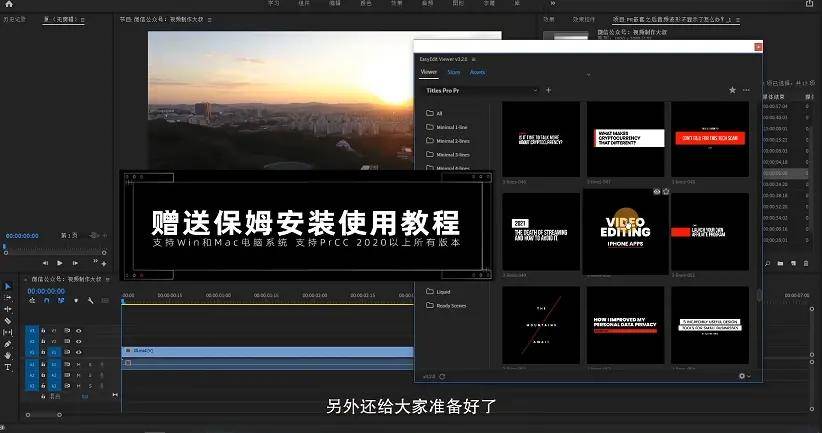Viewport: 822px width, 433px height.
Task: Select the Pen tool
Action: (x=7, y=344)
